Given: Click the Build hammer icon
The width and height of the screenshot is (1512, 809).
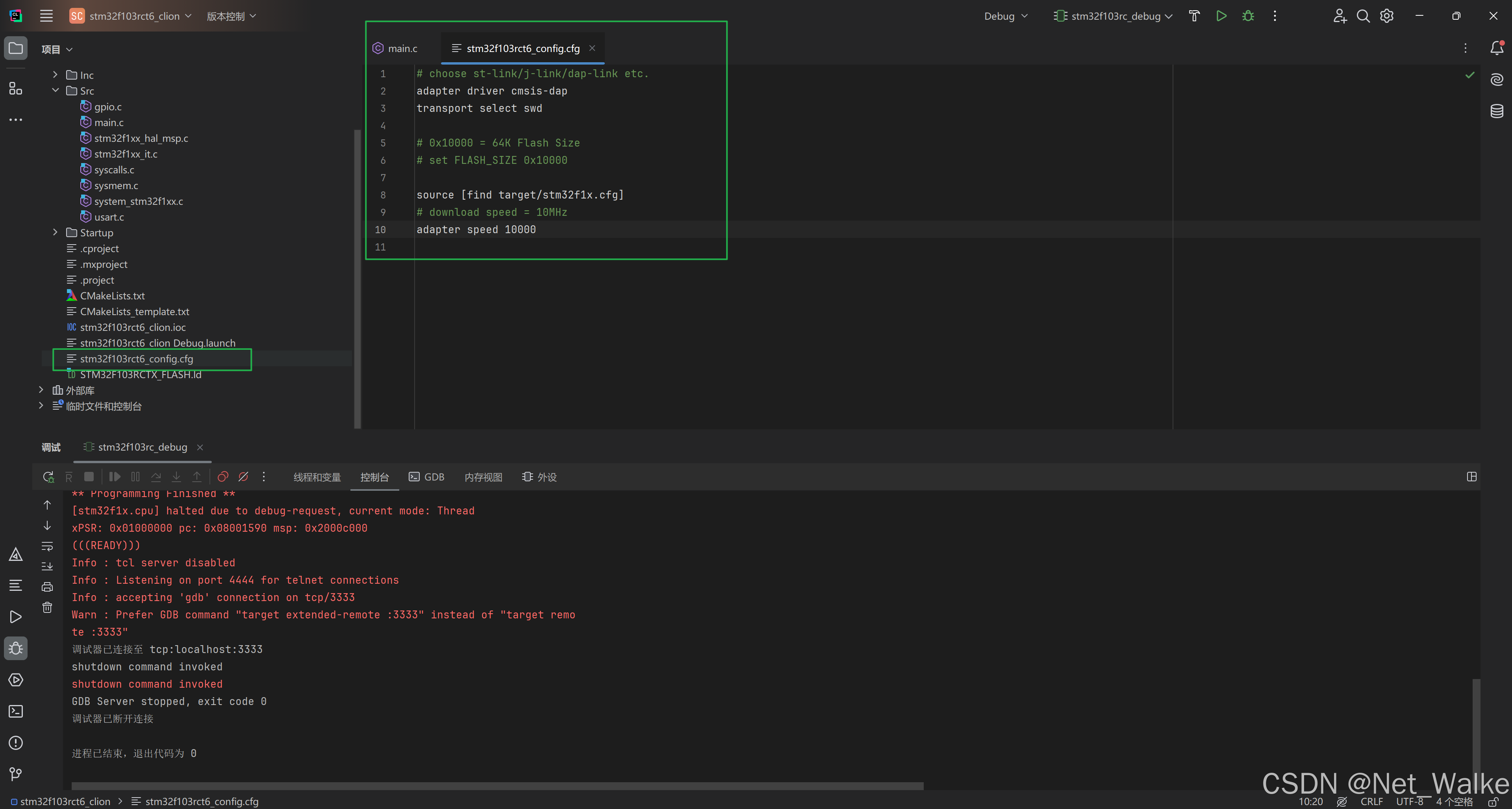Looking at the screenshot, I should [1194, 16].
